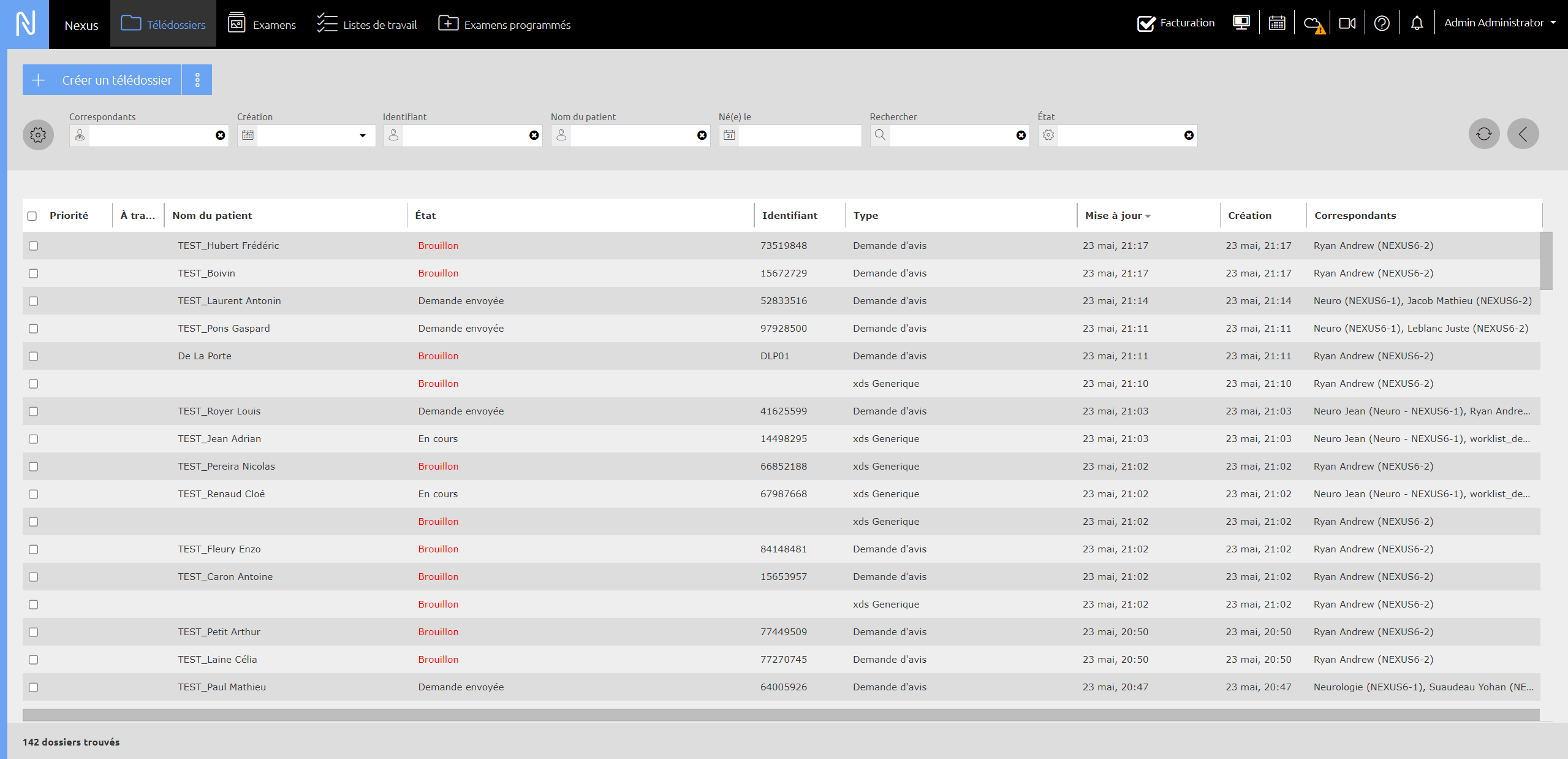Clear the Rechercher search field
Screen dimensions: 1568x759
(x=1021, y=135)
